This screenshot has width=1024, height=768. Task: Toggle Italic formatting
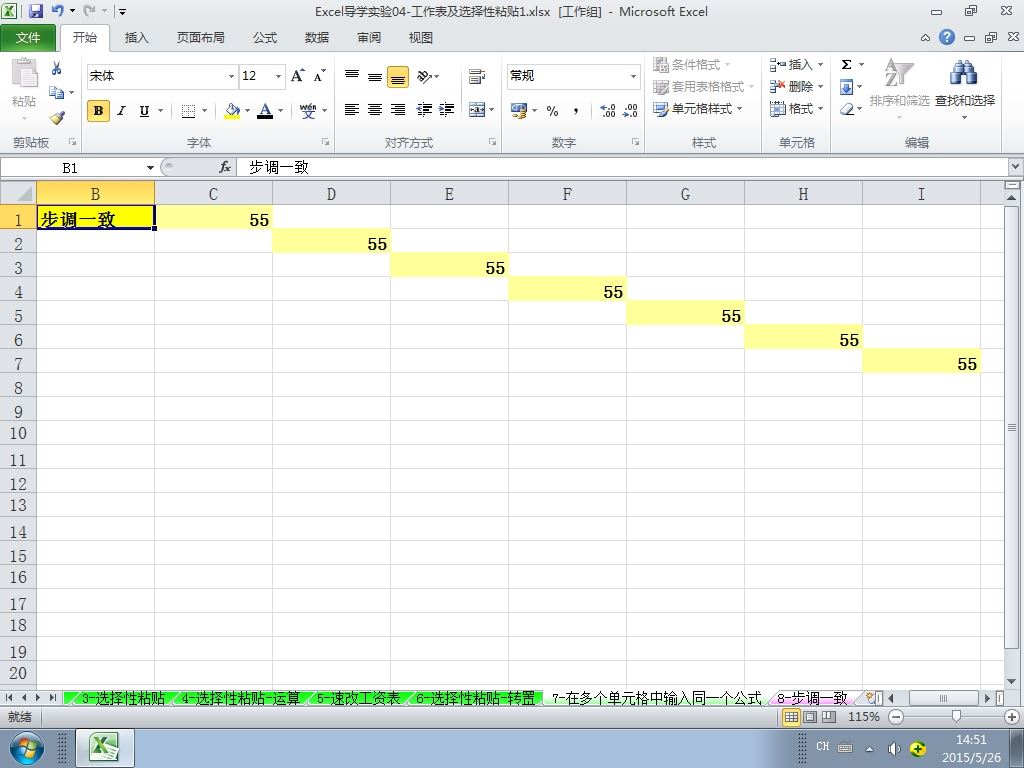click(x=121, y=110)
